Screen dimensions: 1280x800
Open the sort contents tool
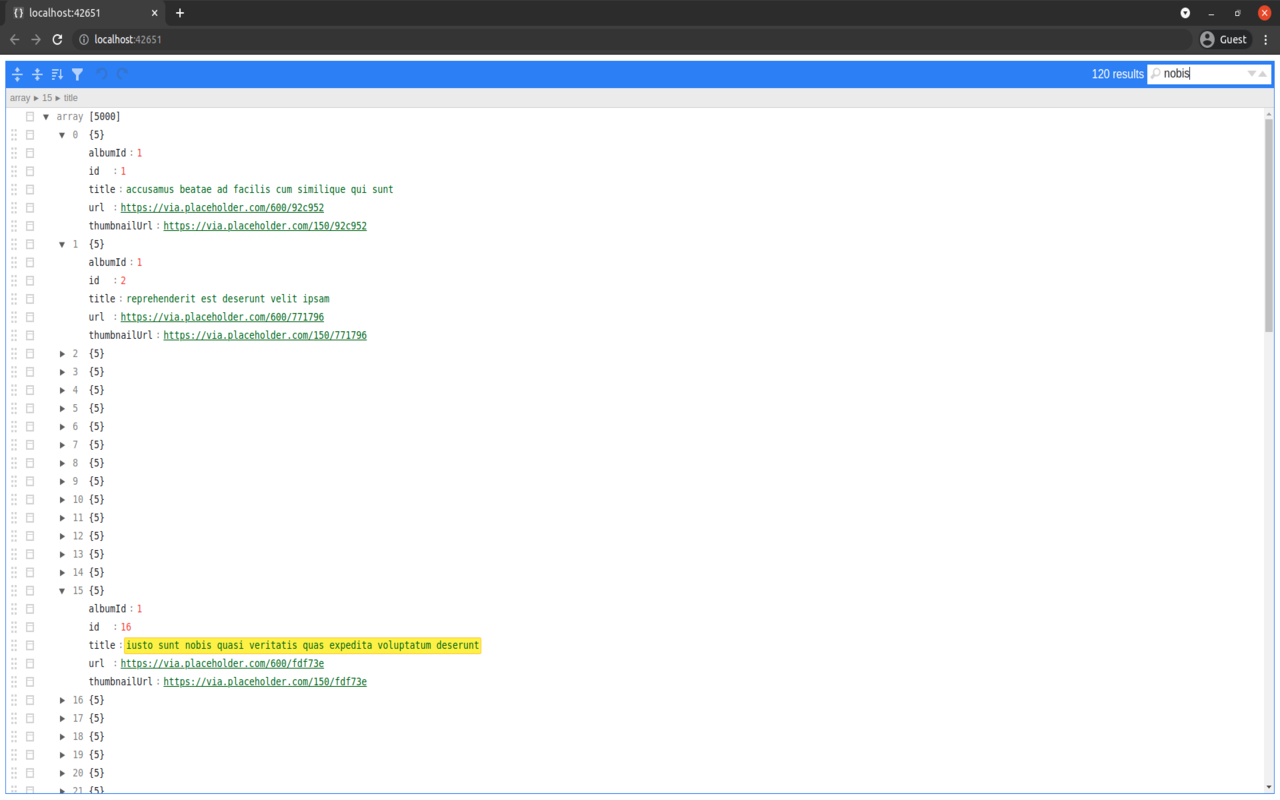coord(57,74)
